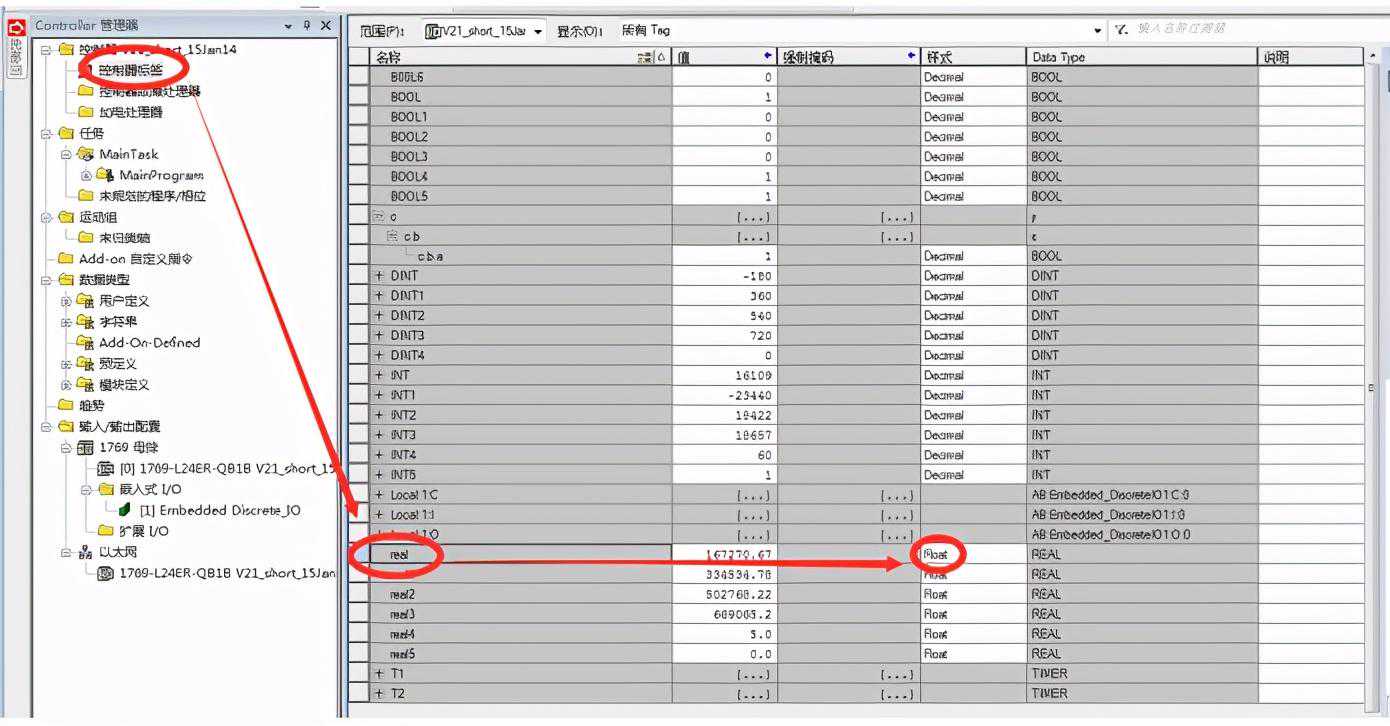Pin the Controller organizer panel
Image resolution: width=1390 pixels, height=726 pixels.
pos(307,25)
